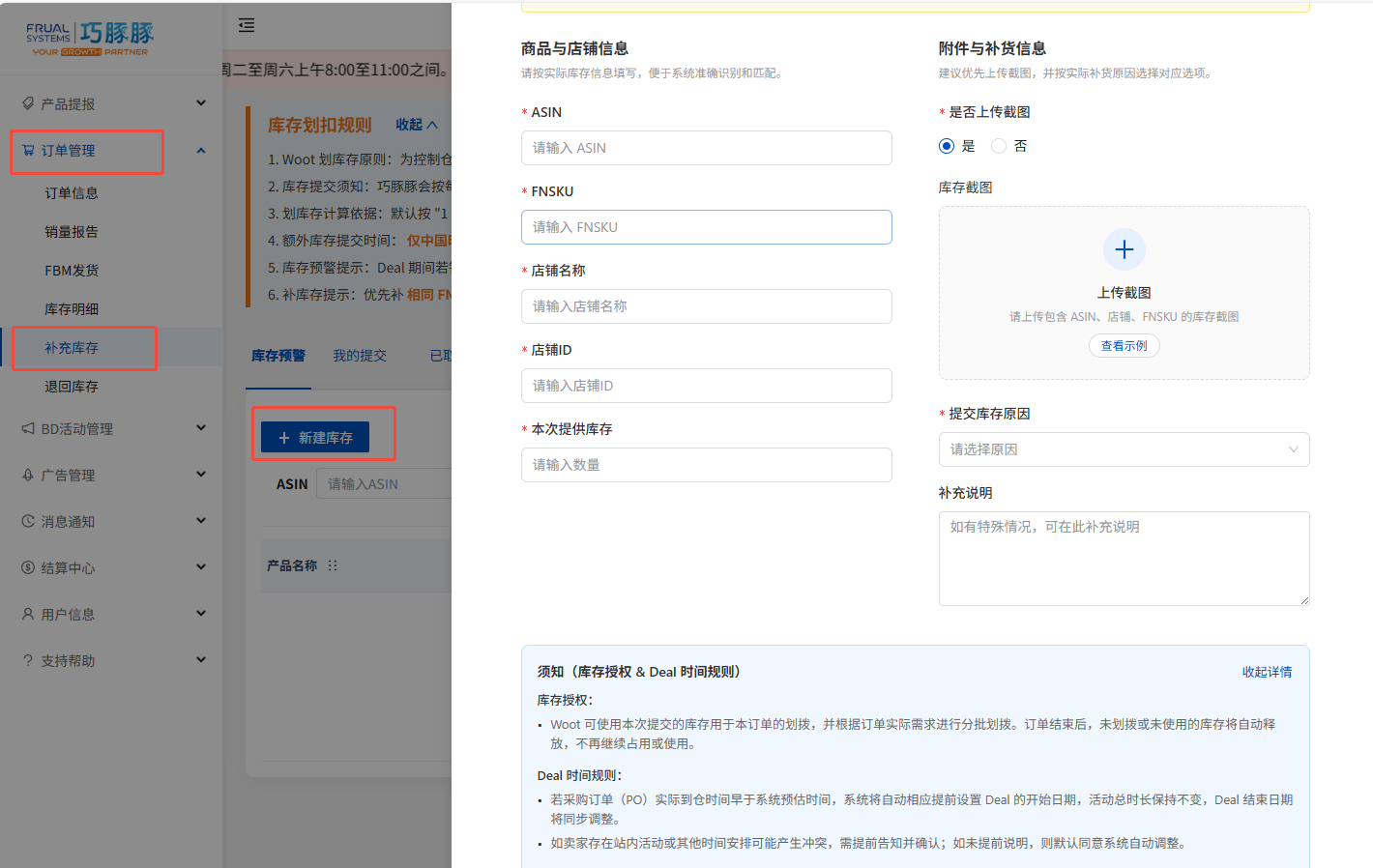The width and height of the screenshot is (1373, 868).
Task: Click the user icon beside 用户信息
Action: [x=28, y=614]
